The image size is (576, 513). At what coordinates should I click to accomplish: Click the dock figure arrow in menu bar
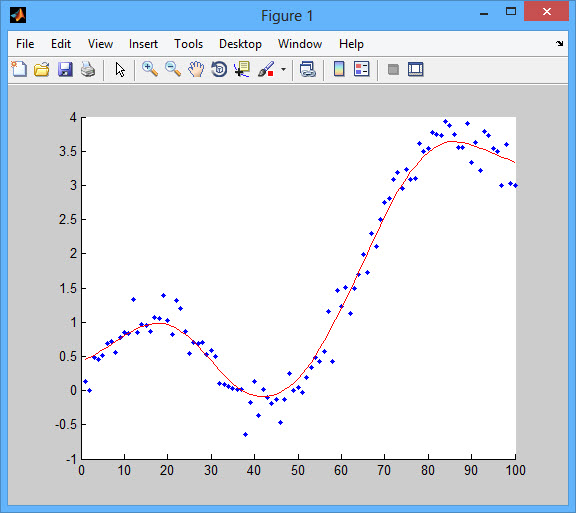(x=559, y=44)
